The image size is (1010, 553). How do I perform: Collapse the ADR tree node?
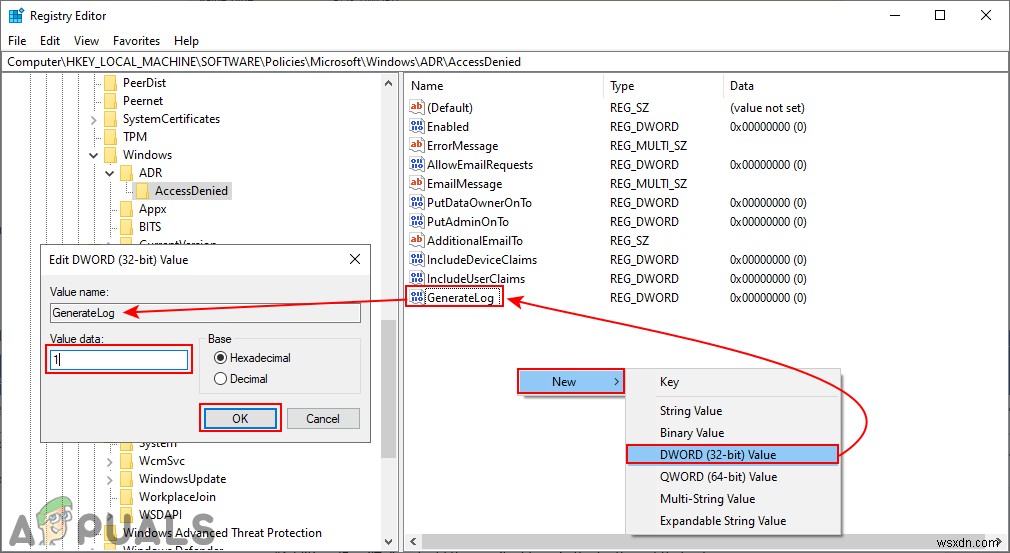coord(110,173)
